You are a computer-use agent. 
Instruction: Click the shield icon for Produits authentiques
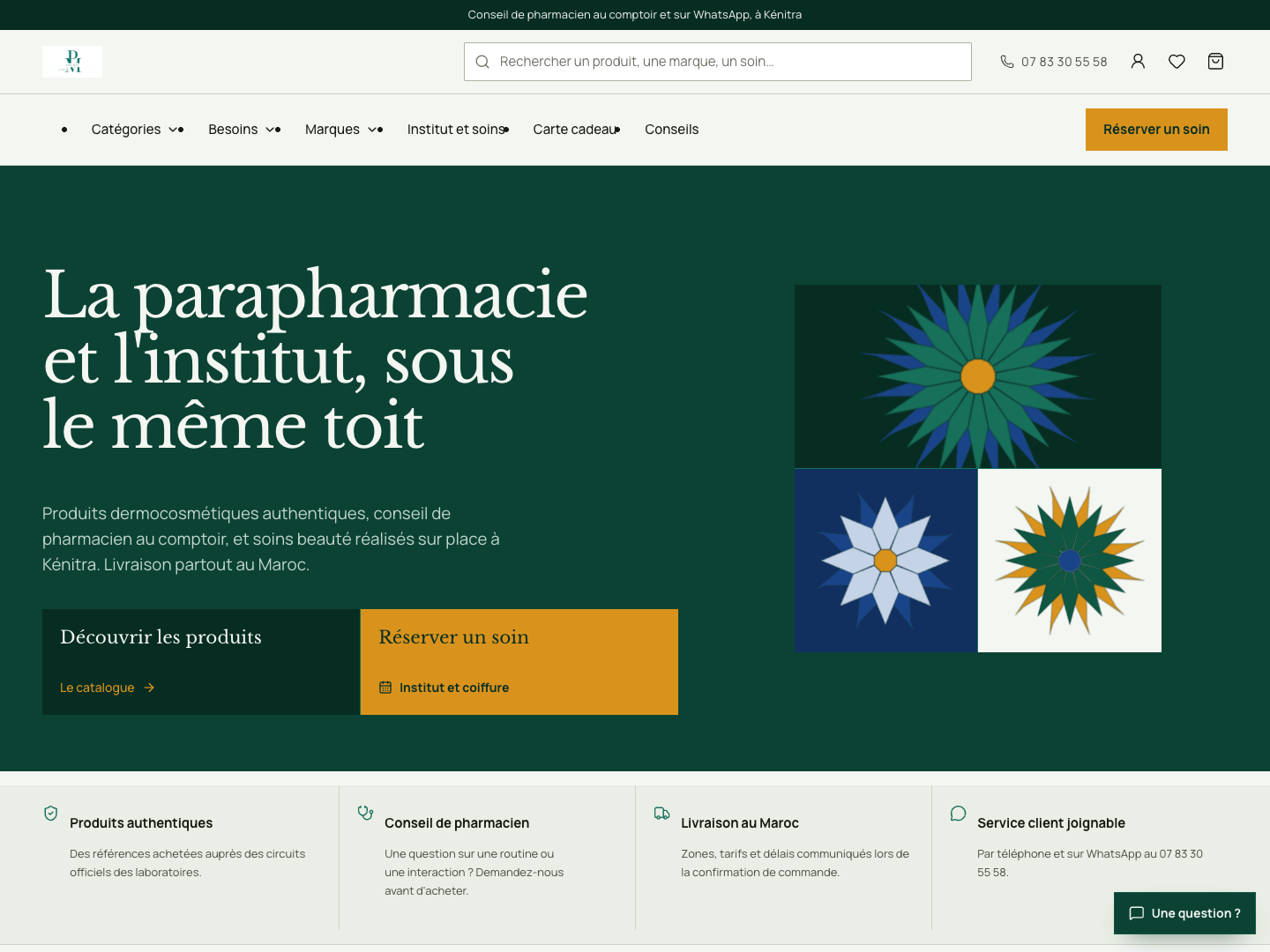51,813
